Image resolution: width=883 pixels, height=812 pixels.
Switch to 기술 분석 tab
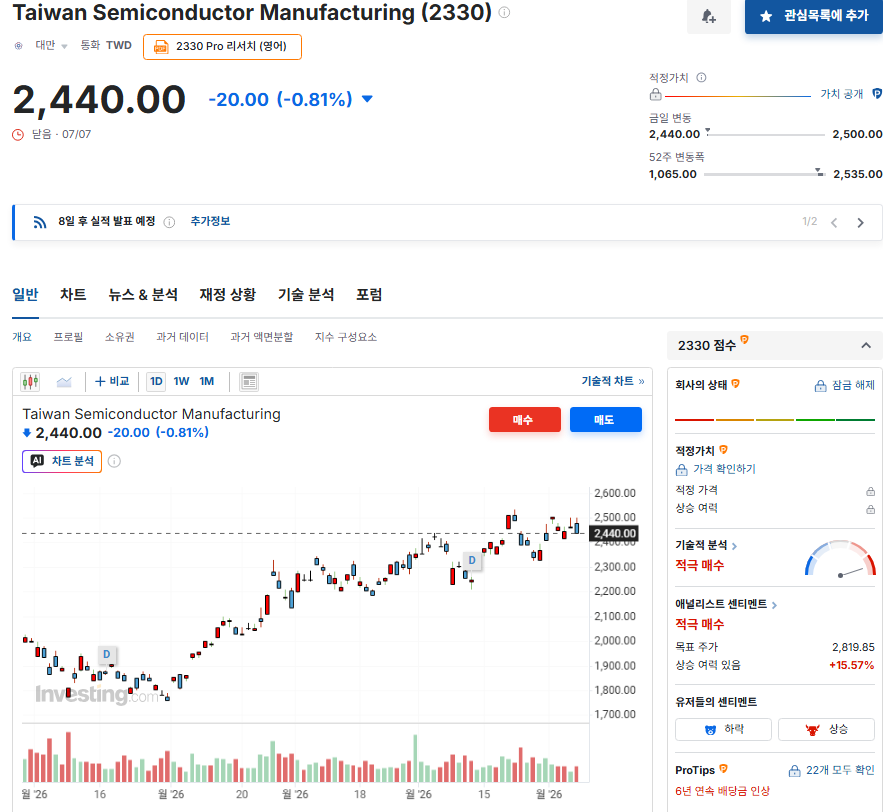coord(306,295)
